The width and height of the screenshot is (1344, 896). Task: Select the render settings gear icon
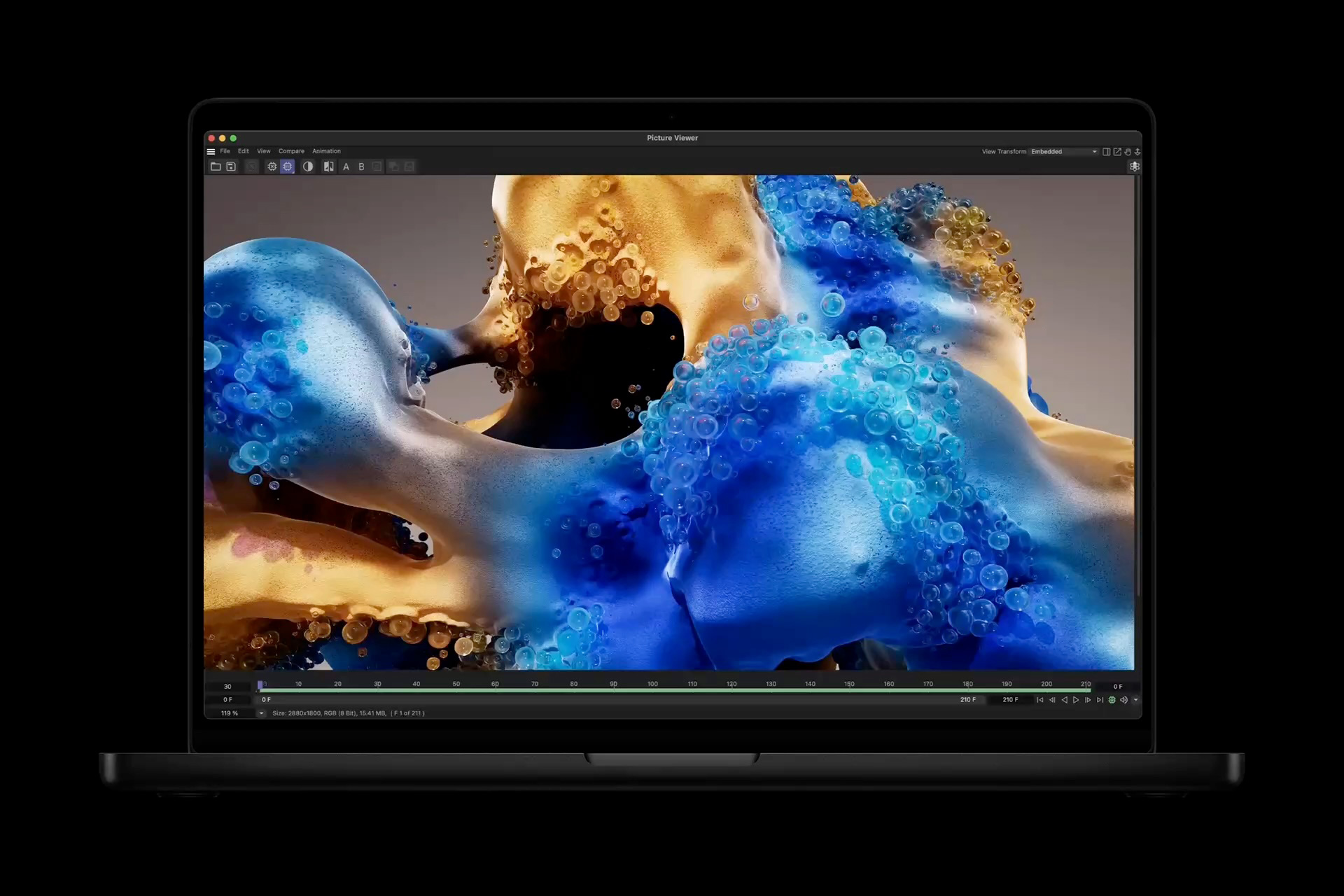click(x=272, y=167)
